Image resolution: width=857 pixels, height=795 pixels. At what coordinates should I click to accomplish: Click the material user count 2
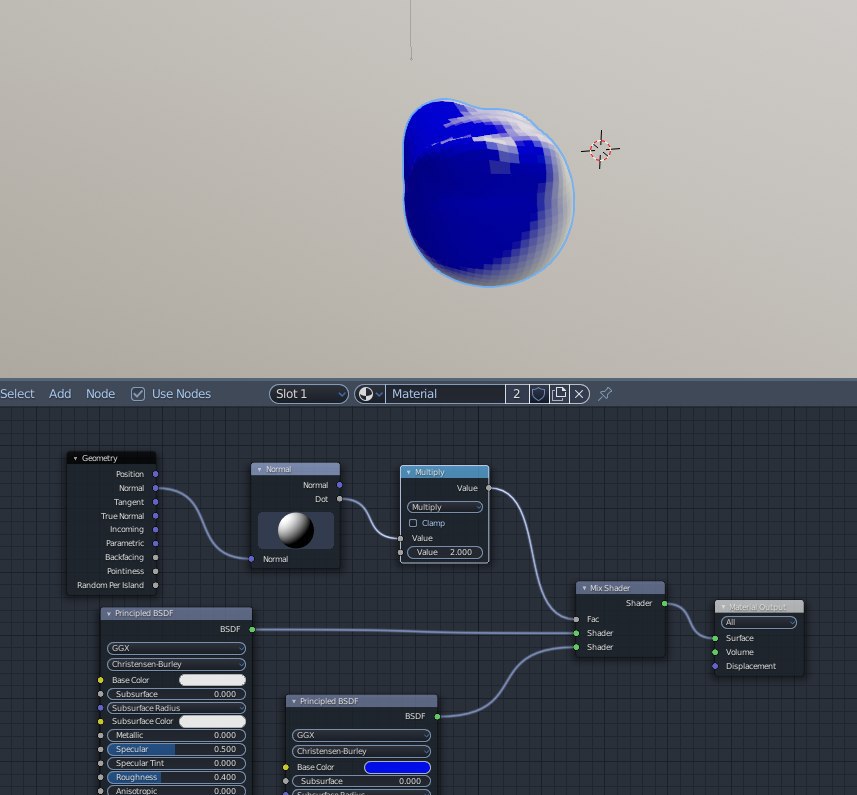pos(516,394)
